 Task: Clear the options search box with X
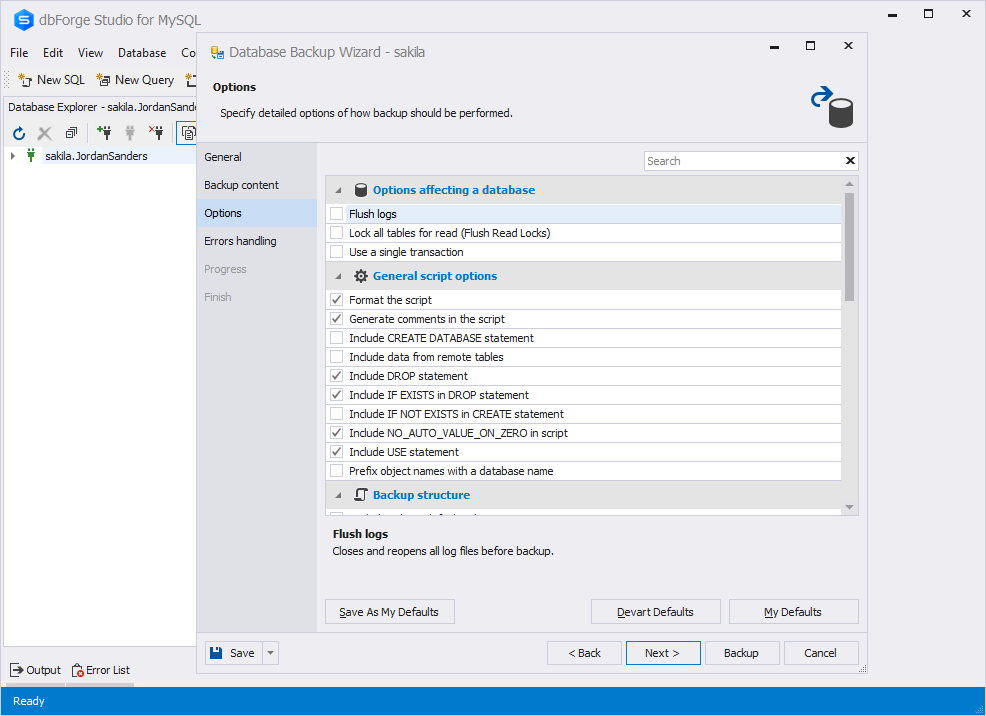850,161
